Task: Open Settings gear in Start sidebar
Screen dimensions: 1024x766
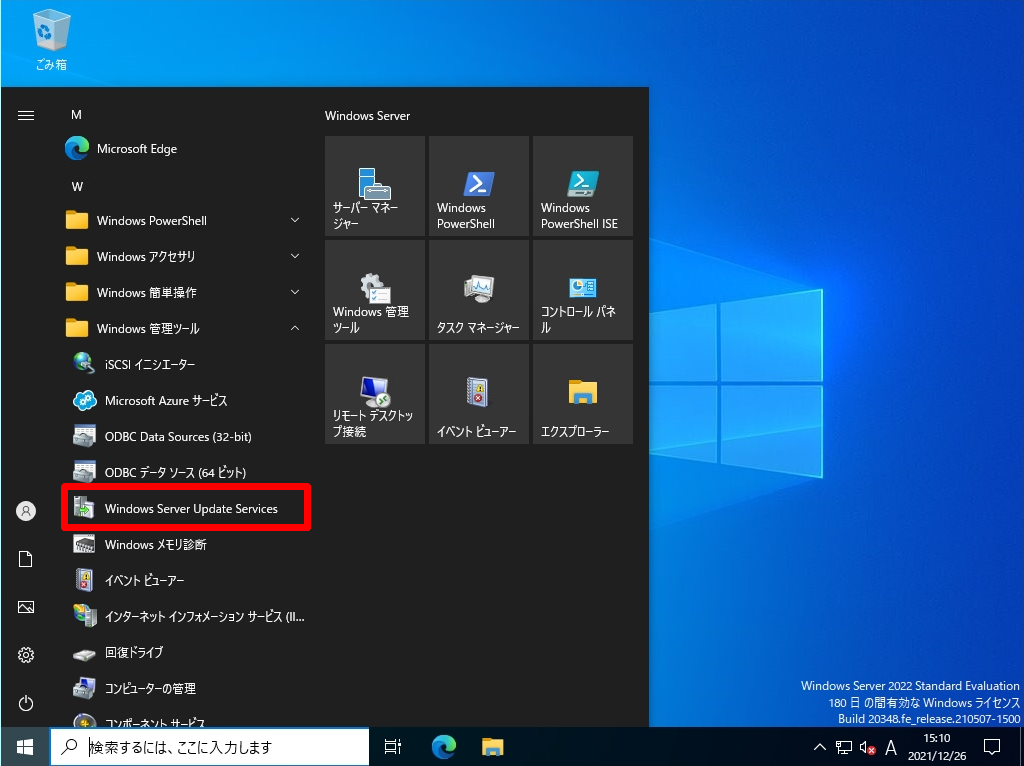Action: point(25,655)
